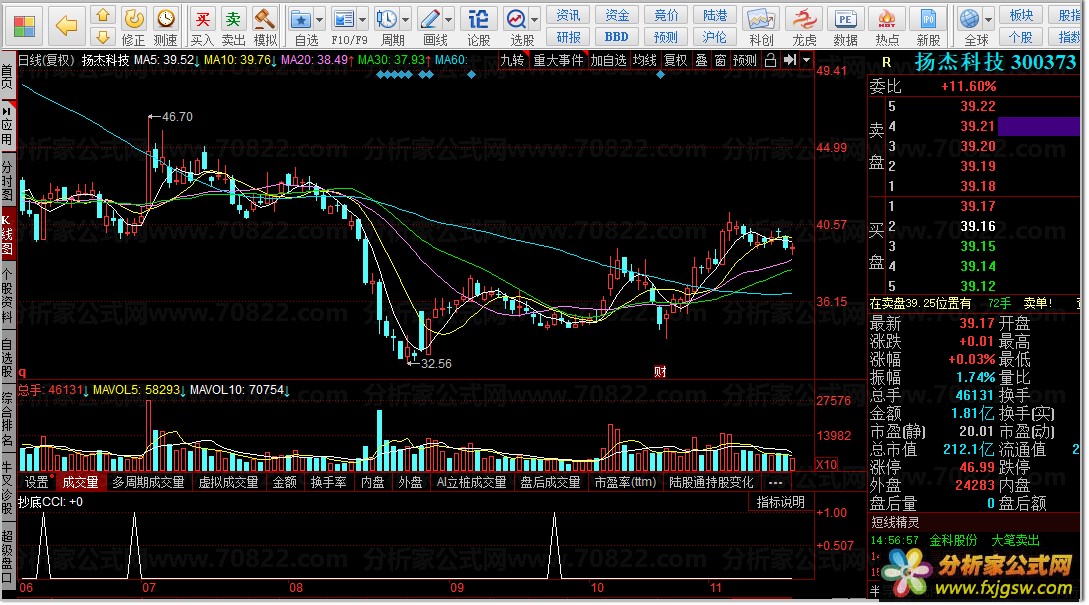This screenshot has width=1089, height=605.
Task: Open 指标说明 indicator description
Action: click(781, 502)
